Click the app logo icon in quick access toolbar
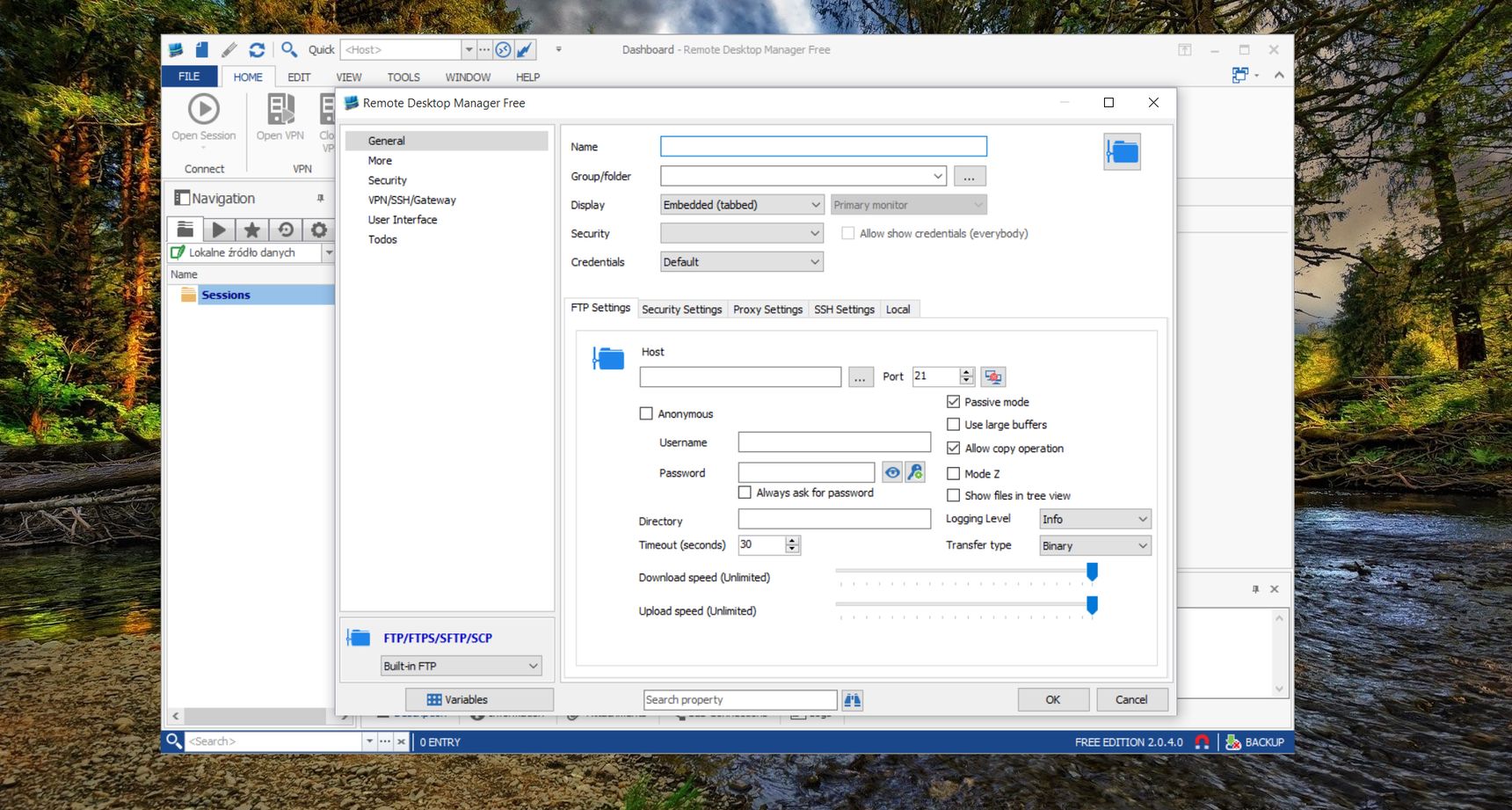 coord(176,50)
